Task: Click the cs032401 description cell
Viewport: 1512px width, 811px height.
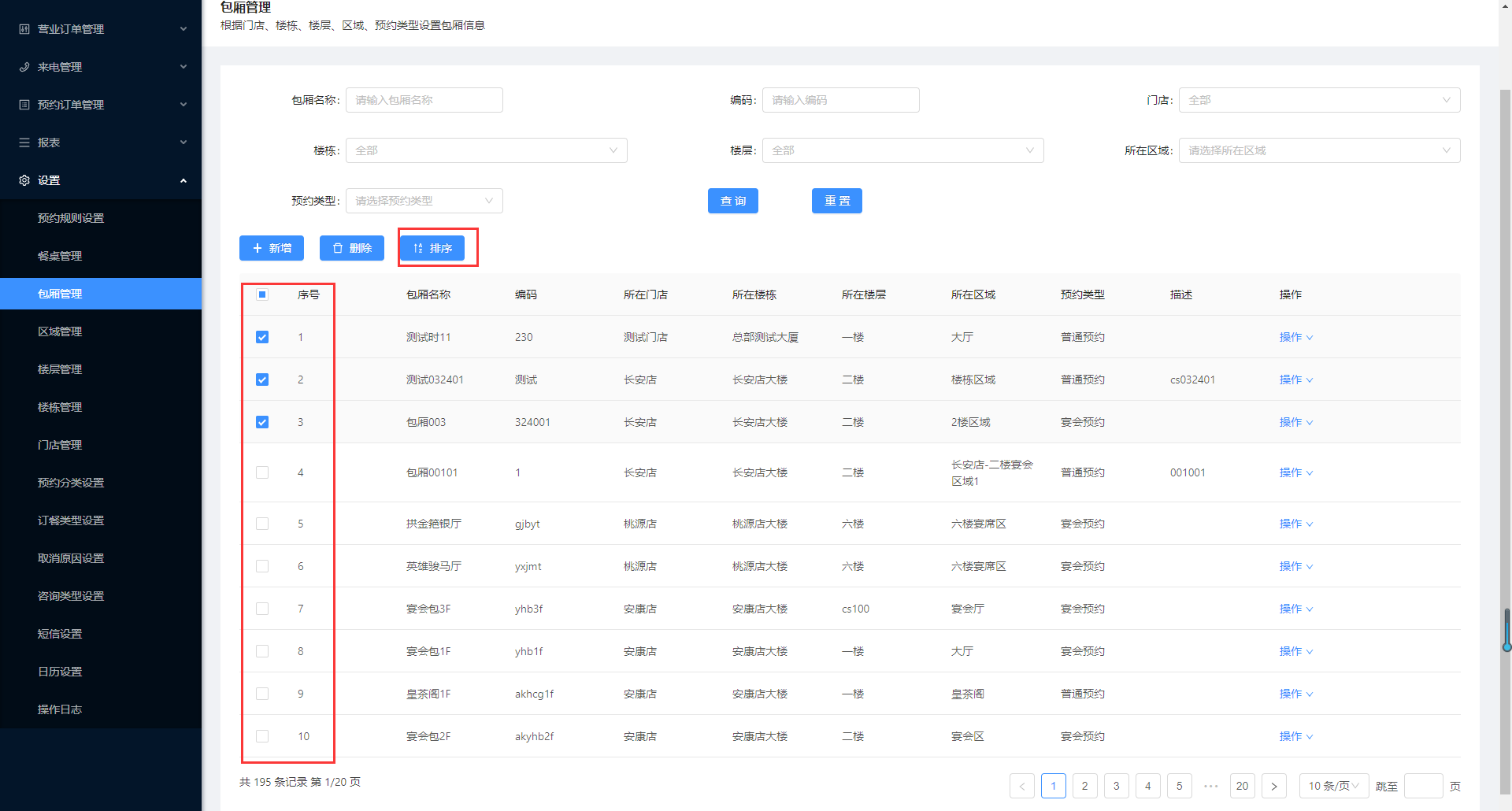Action: tap(1192, 380)
